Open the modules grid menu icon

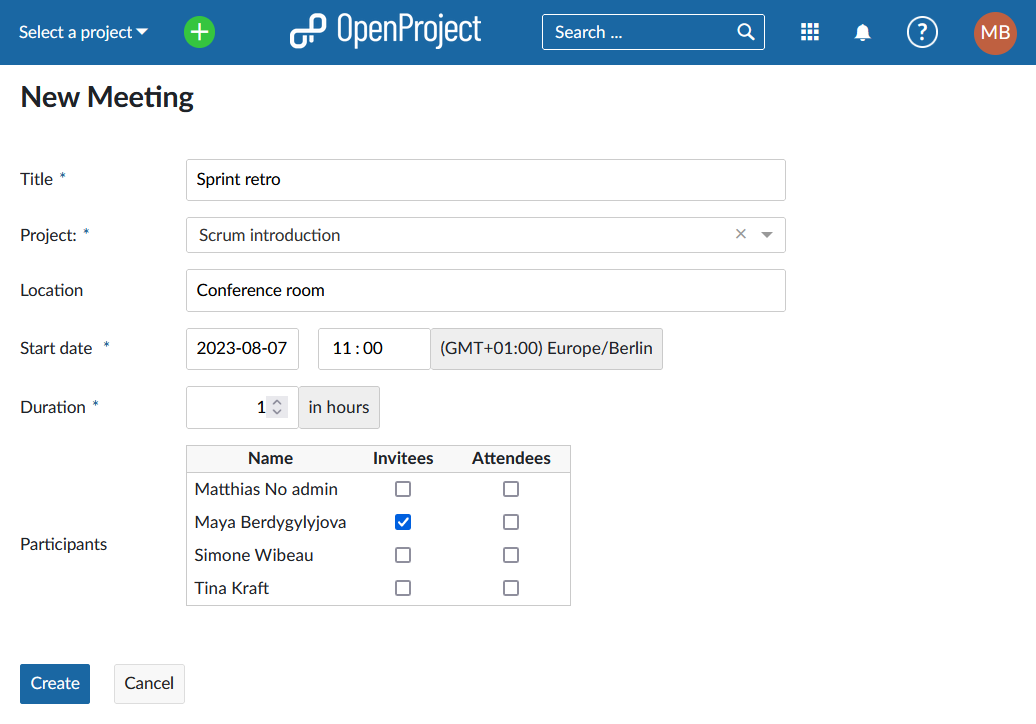pyautogui.click(x=810, y=32)
